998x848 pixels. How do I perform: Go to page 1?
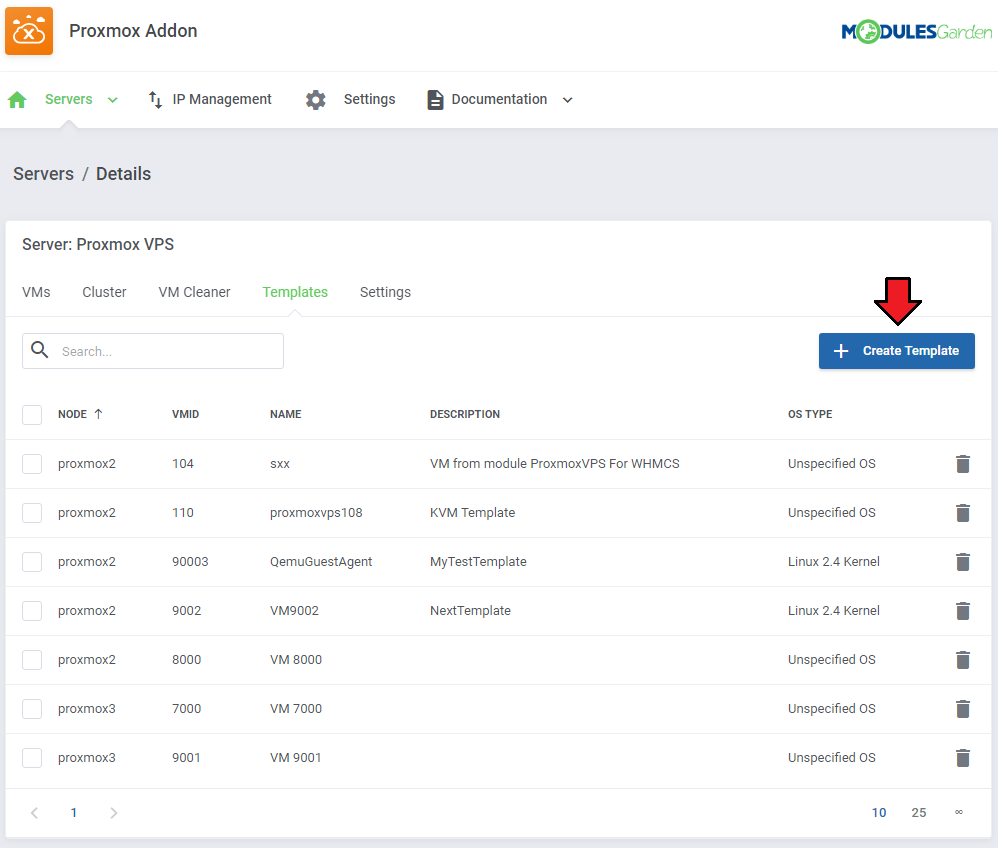click(x=74, y=813)
